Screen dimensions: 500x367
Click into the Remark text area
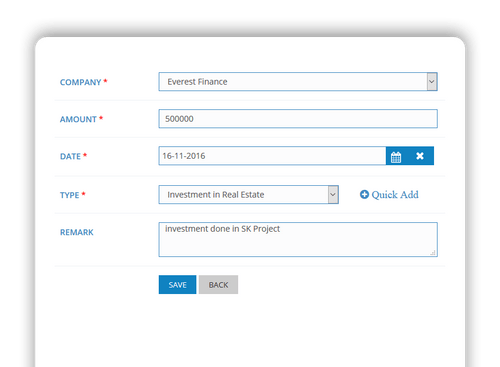click(x=298, y=240)
